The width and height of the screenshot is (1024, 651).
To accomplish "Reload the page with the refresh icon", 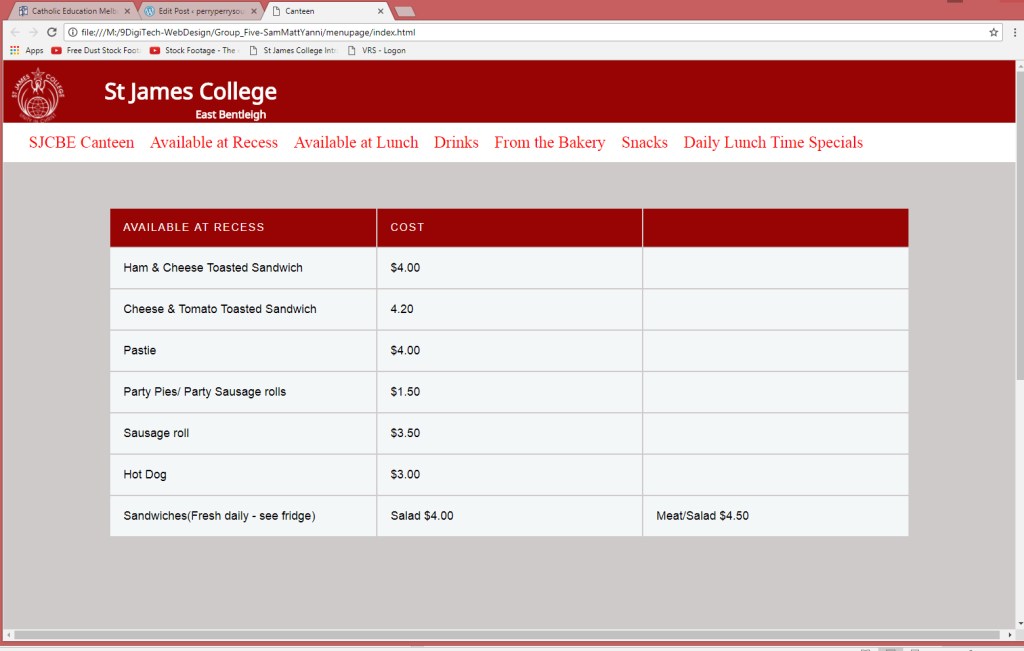I will pos(51,32).
